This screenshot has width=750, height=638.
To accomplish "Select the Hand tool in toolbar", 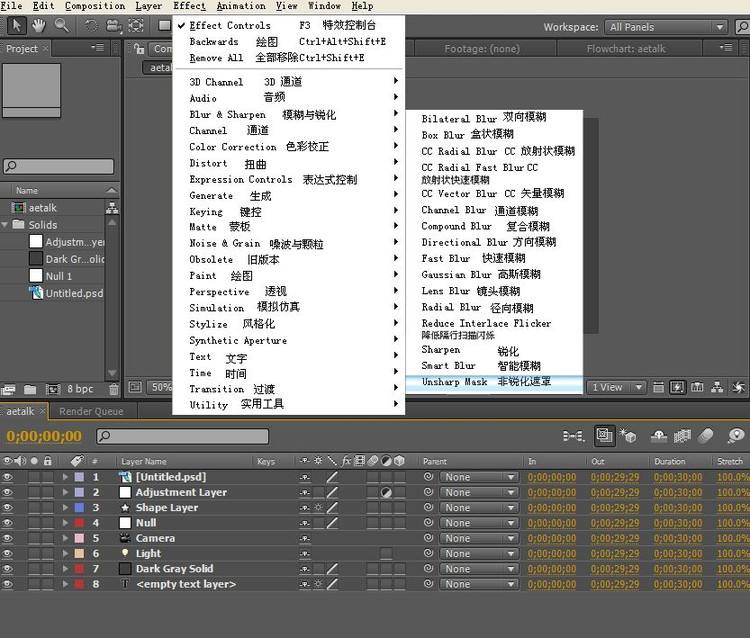I will point(39,25).
